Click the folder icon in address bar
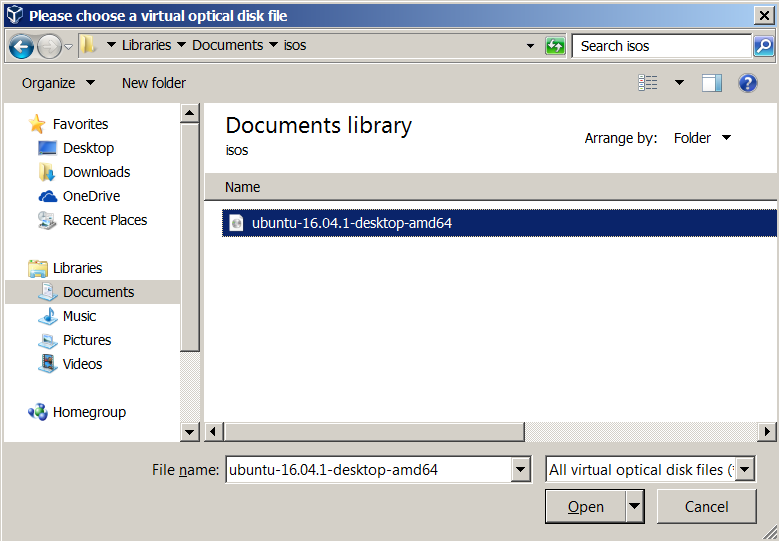 coord(88,45)
